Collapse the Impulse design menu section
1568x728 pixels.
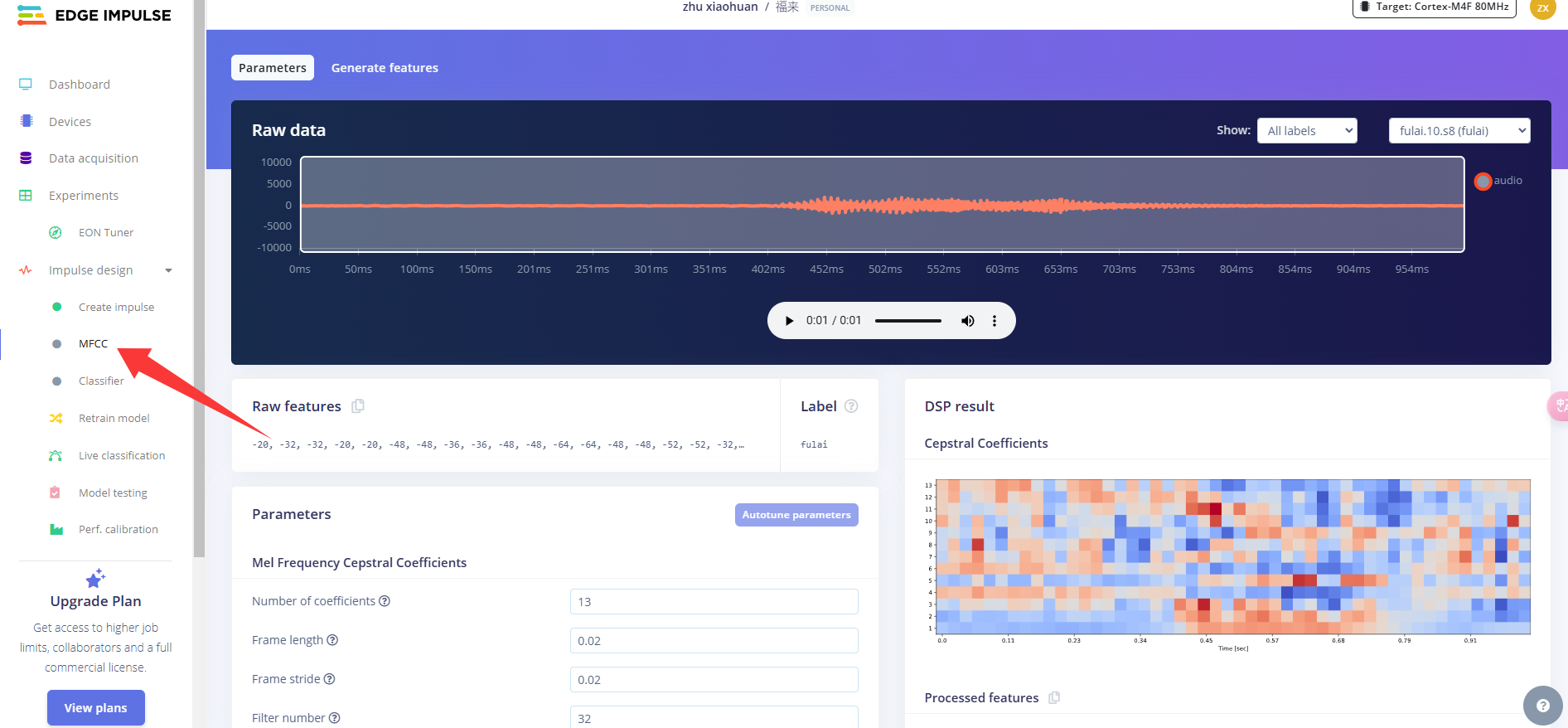pyautogui.click(x=168, y=270)
